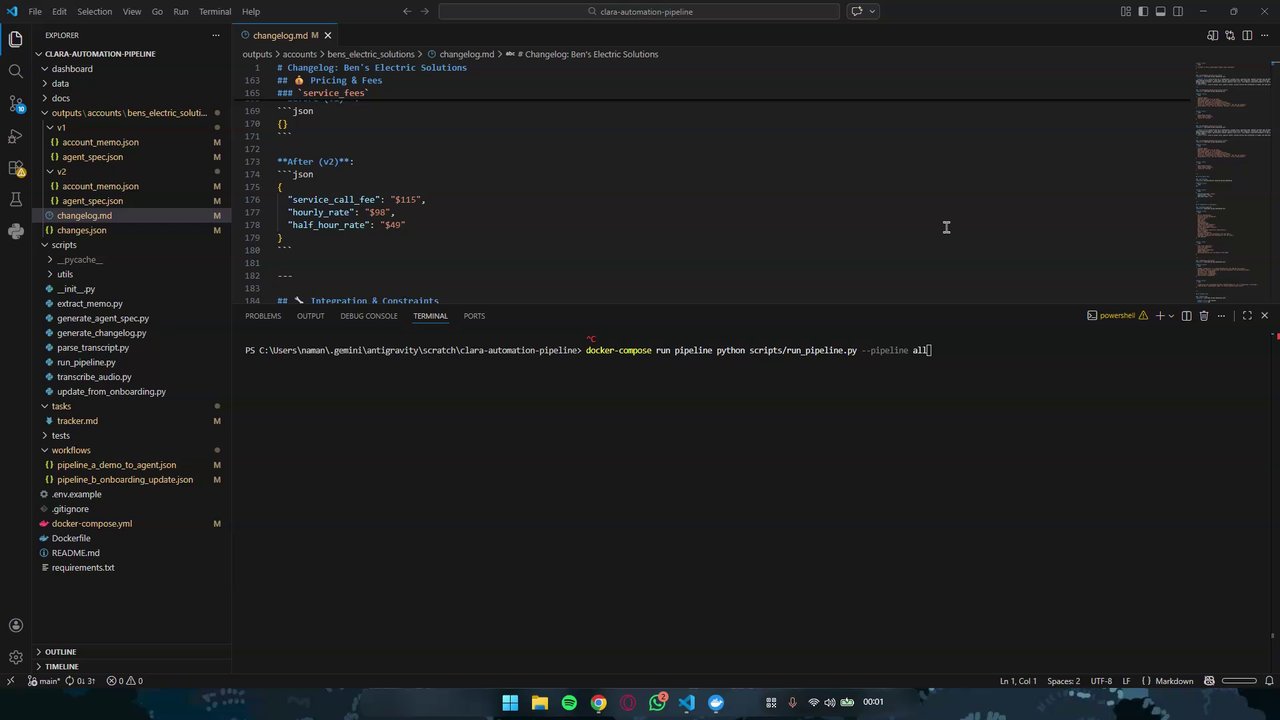Open the remote window indicator in status bar
The image size is (1280, 720).
pyautogui.click(x=10, y=681)
